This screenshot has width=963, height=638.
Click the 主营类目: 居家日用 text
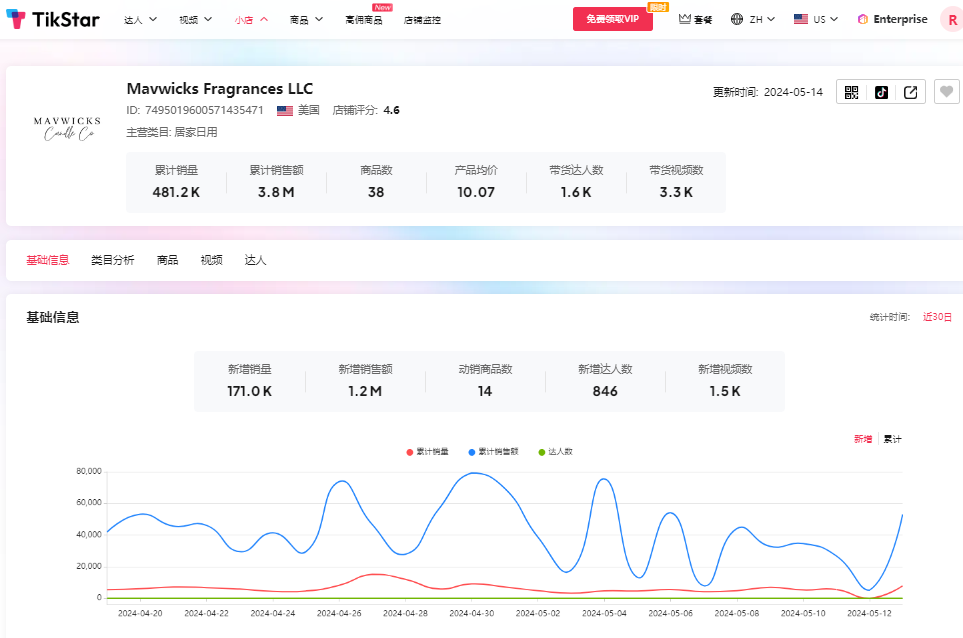click(172, 132)
